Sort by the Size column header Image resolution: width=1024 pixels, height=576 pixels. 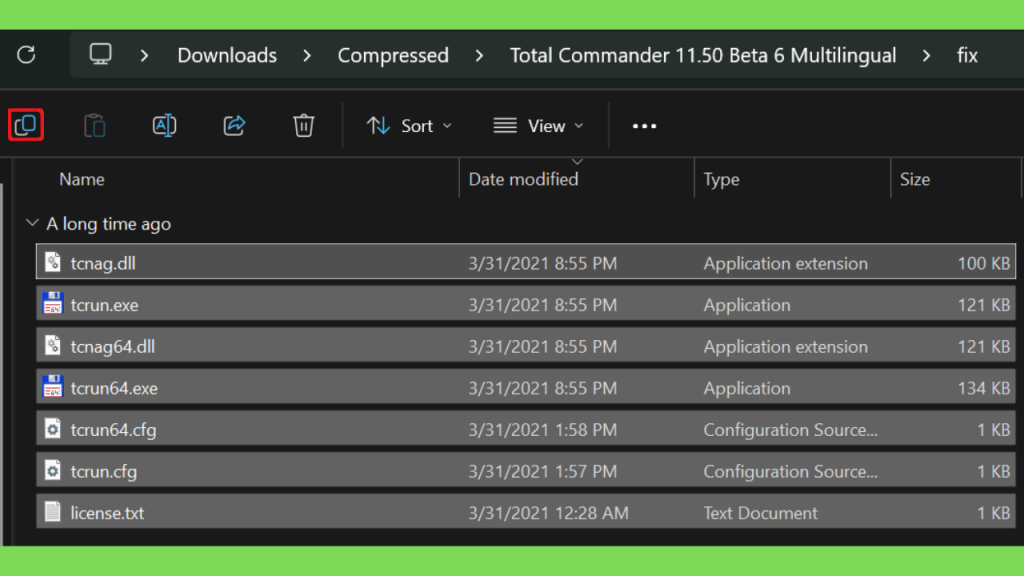pyautogui.click(x=914, y=179)
